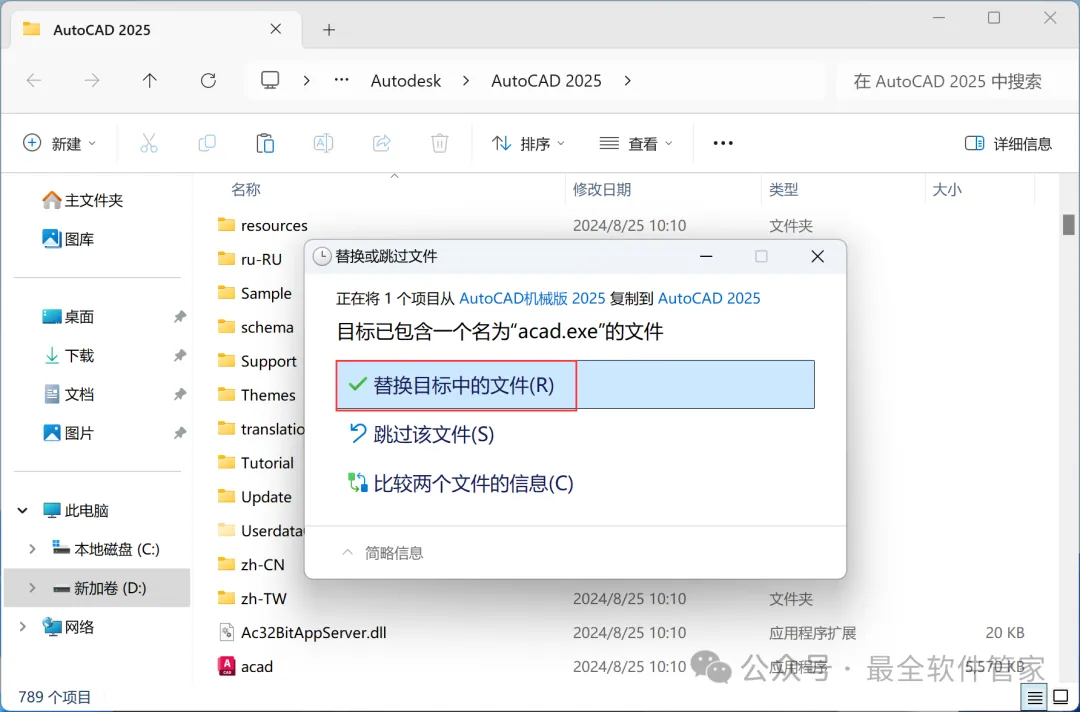This screenshot has width=1080, height=712.
Task: Open the 新建 dropdown menu
Action: tap(59, 143)
